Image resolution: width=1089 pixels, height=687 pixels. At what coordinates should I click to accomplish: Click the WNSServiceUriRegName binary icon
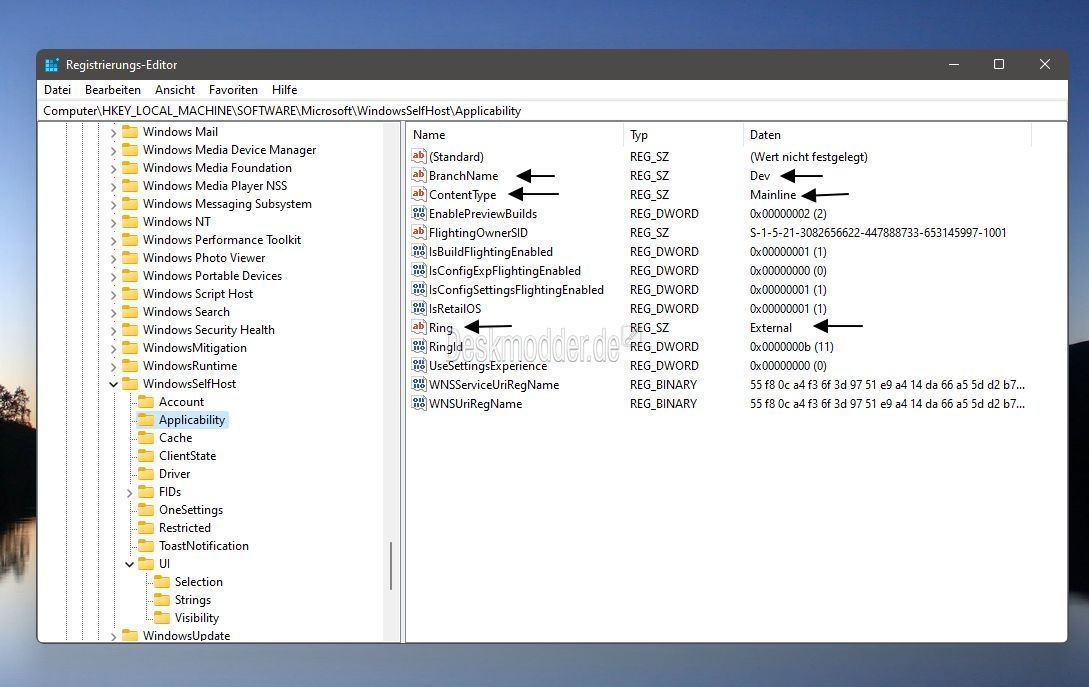click(418, 384)
